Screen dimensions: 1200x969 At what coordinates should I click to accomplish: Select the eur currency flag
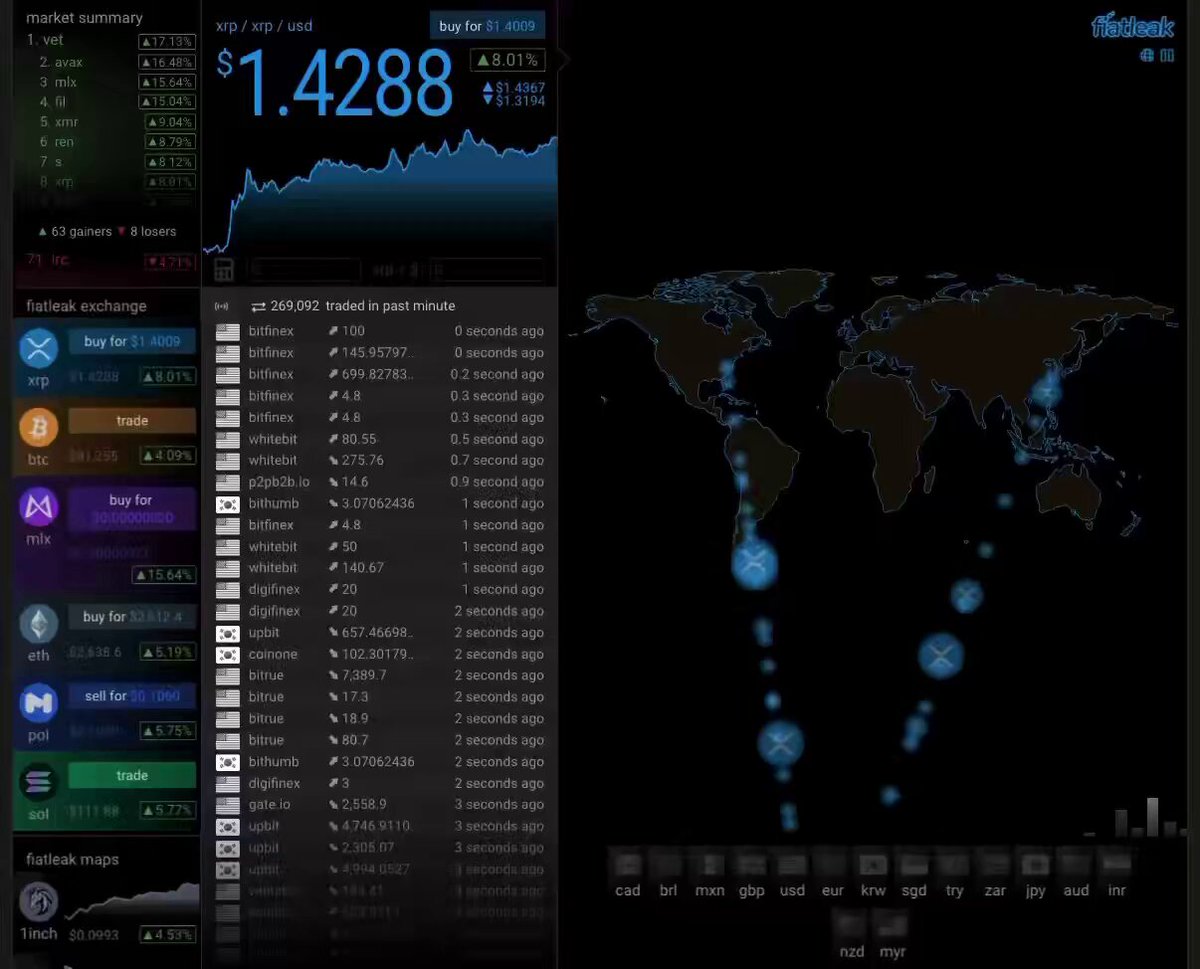point(832,865)
